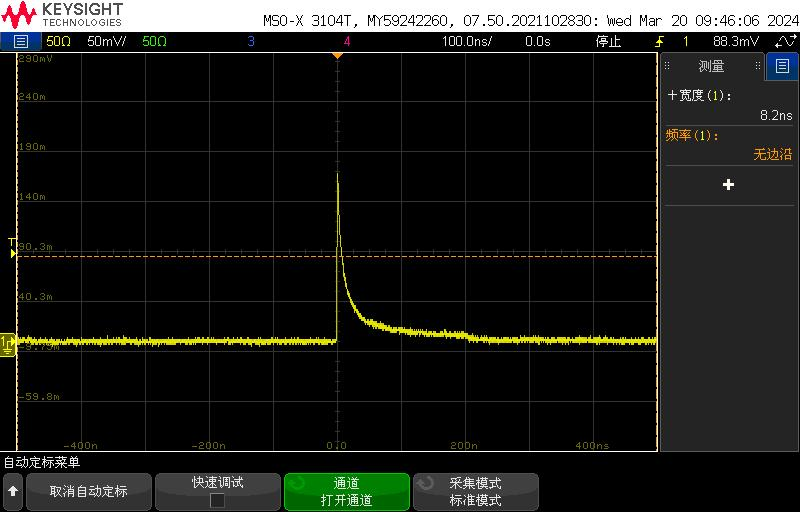Click the orange trigger time reference marker
This screenshot has width=800, height=512.
coord(337,55)
